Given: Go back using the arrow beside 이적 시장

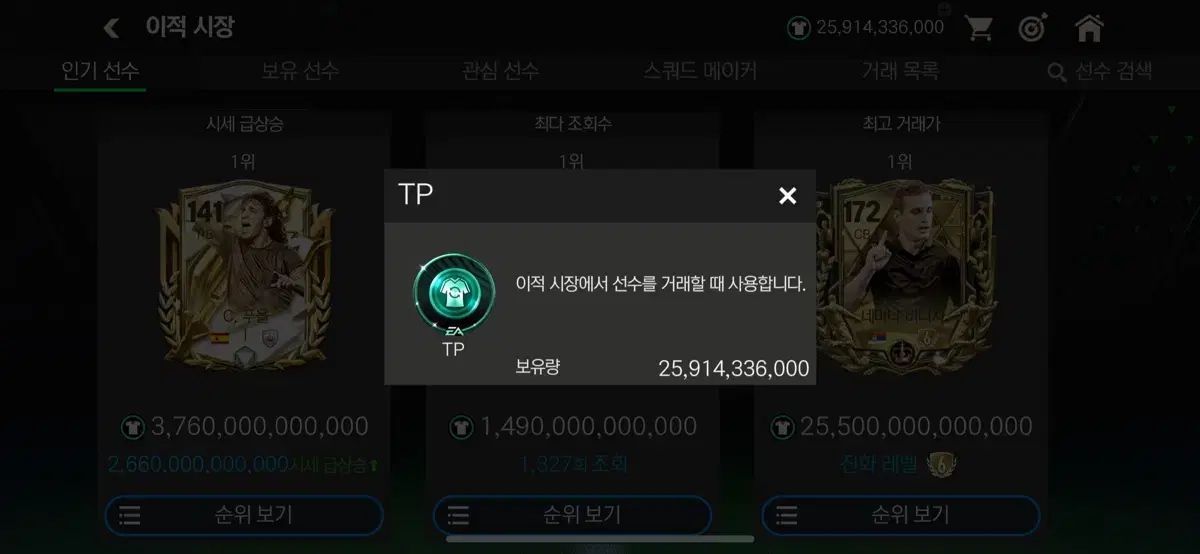Looking at the screenshot, I should (111, 28).
